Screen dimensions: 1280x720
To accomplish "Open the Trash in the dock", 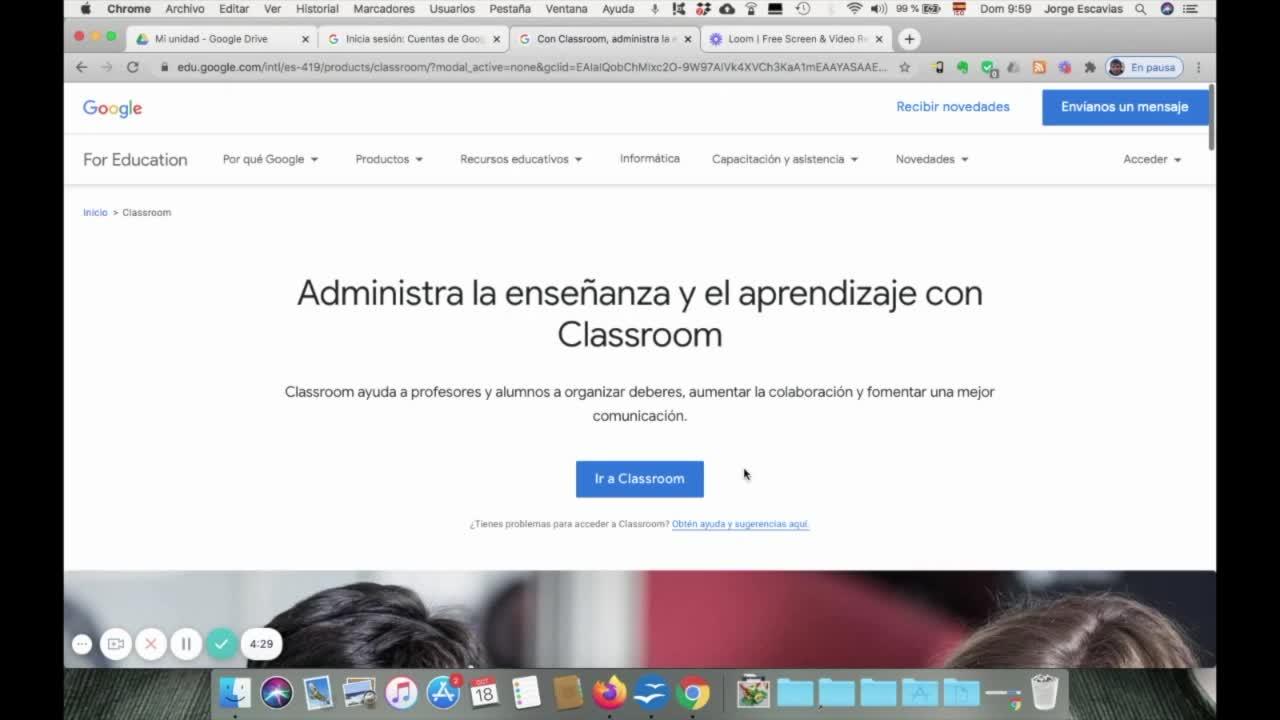I will point(1044,692).
